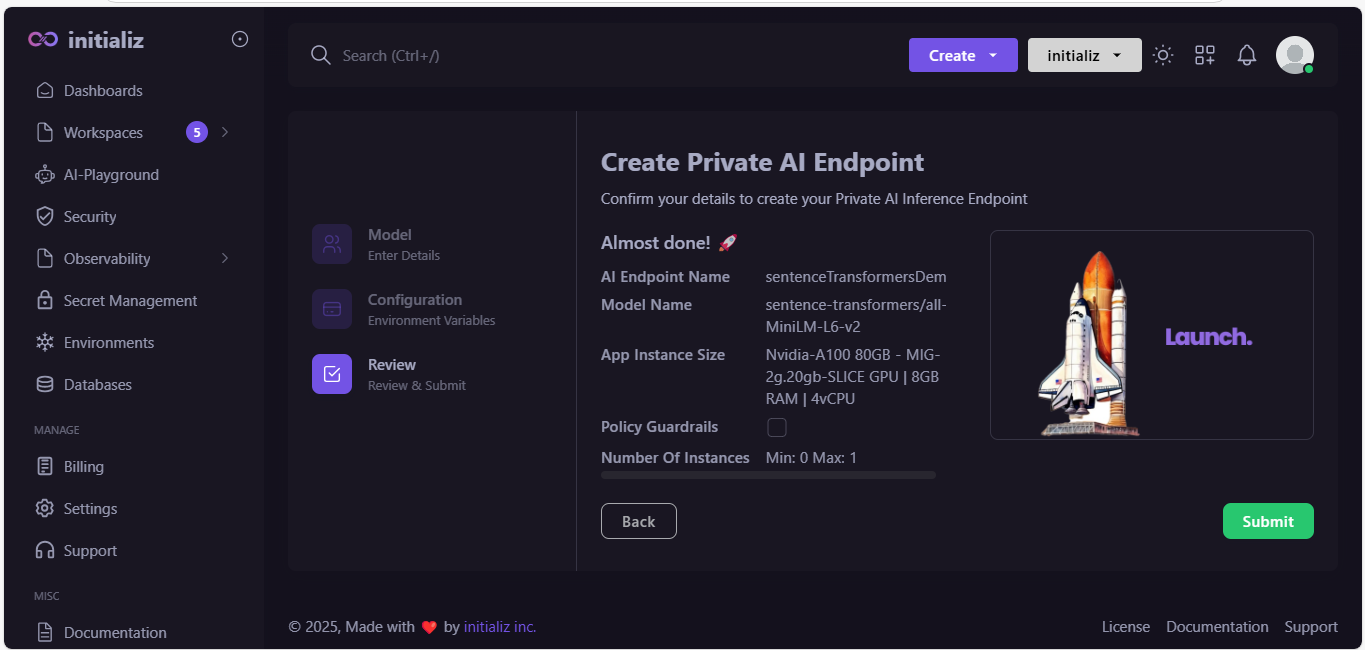The image size is (1365, 650).
Task: Open the initializ organization dropdown
Action: click(x=1084, y=56)
